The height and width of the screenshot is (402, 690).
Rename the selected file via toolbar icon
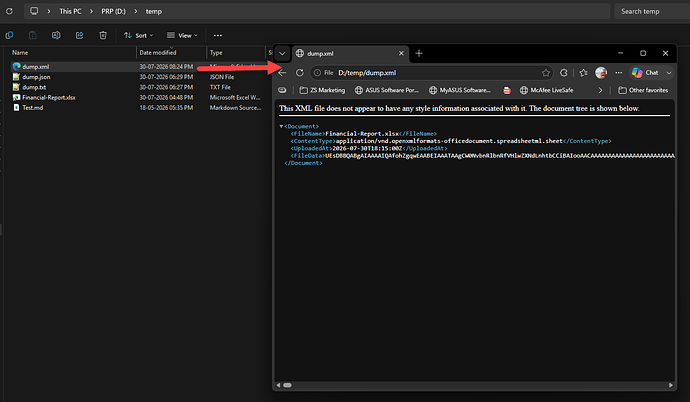pyautogui.click(x=56, y=35)
